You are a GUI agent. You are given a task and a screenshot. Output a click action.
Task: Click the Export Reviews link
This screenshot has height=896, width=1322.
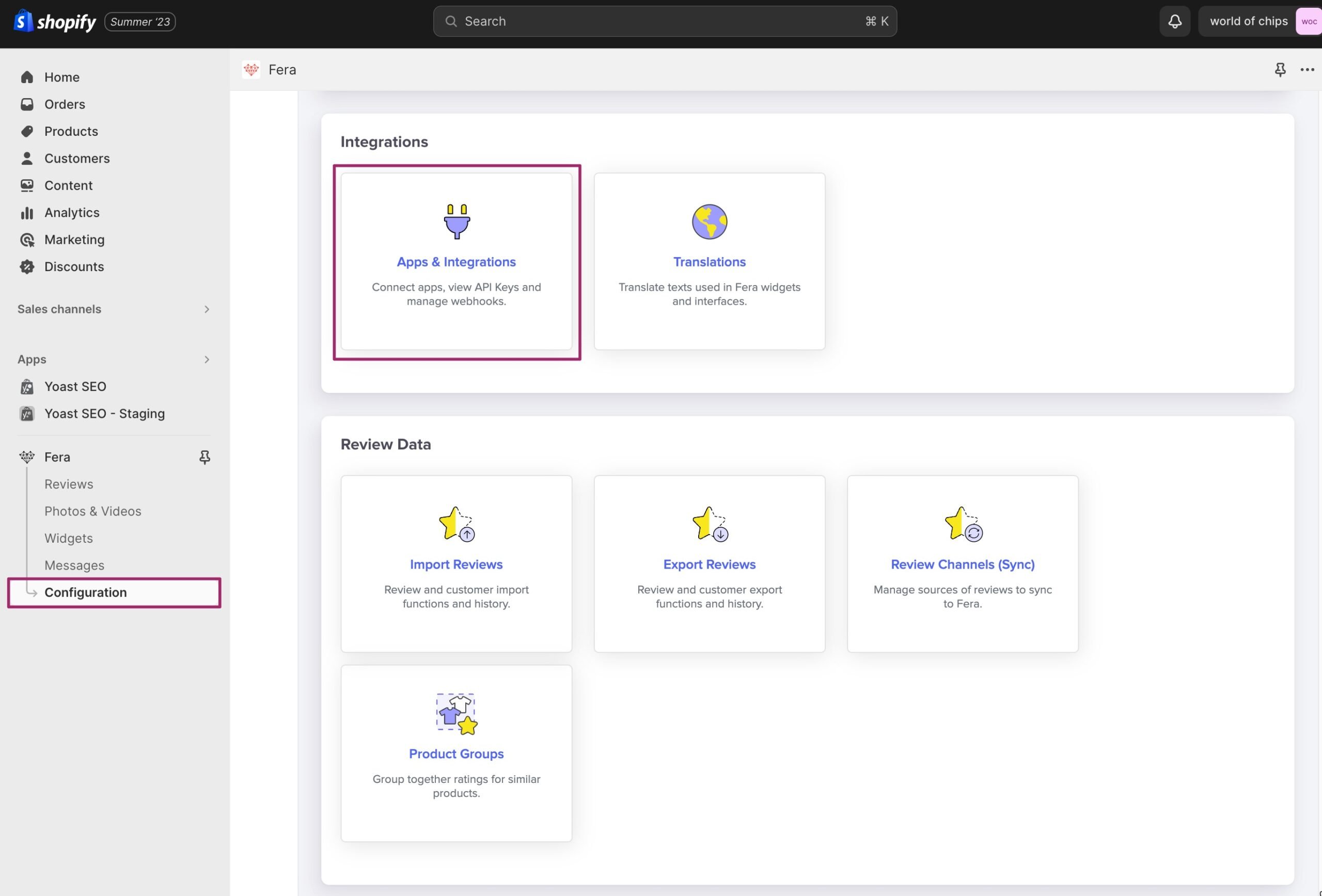709,564
